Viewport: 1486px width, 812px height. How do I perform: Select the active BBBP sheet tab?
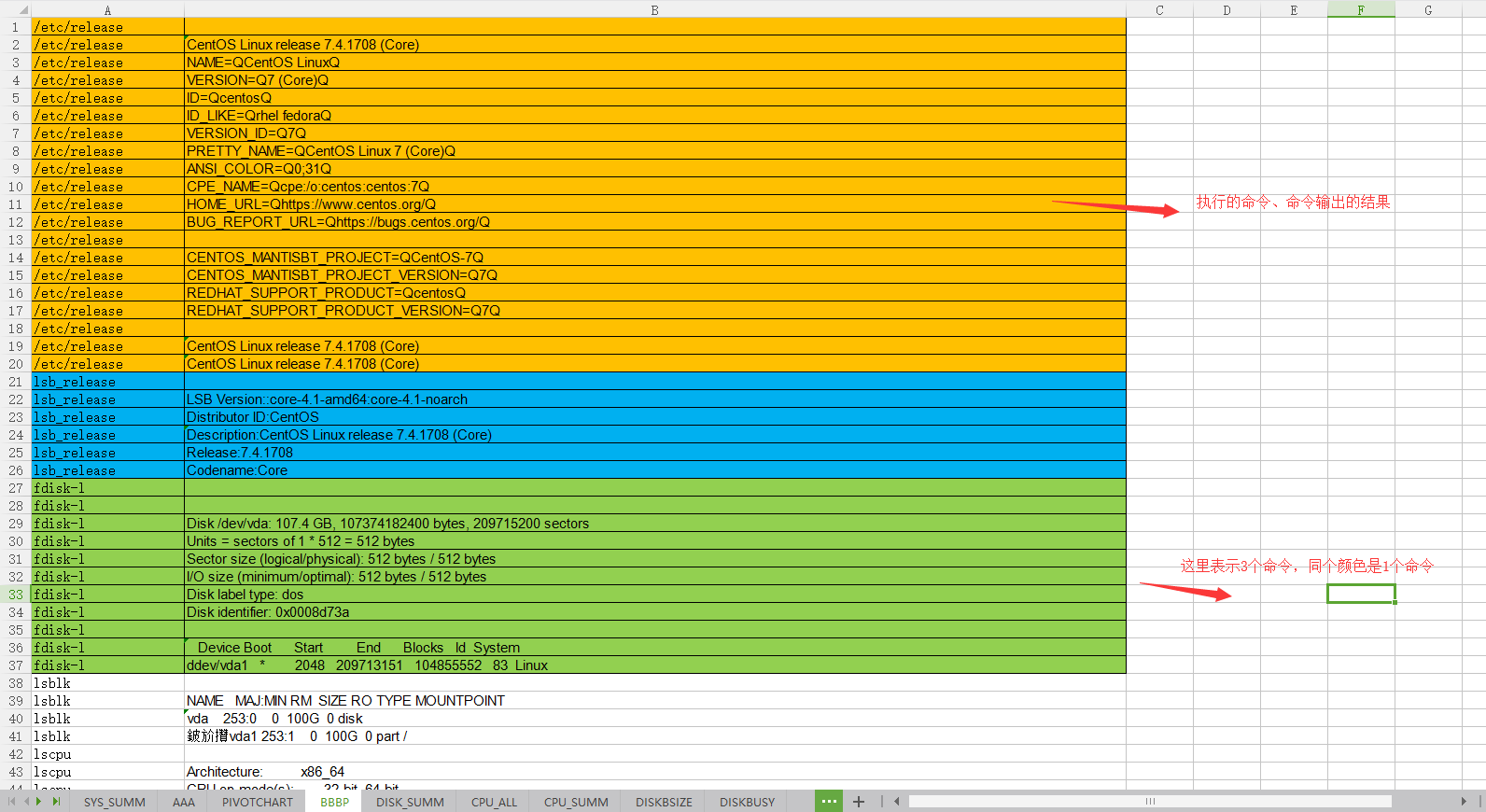coord(334,802)
